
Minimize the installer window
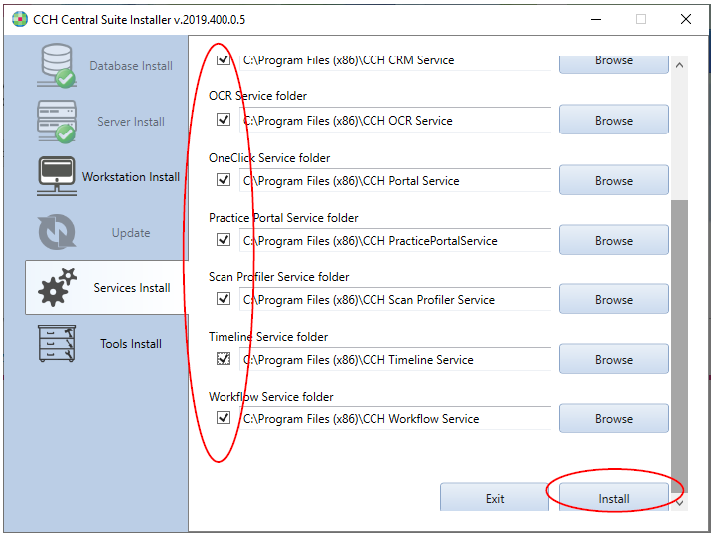tap(596, 19)
